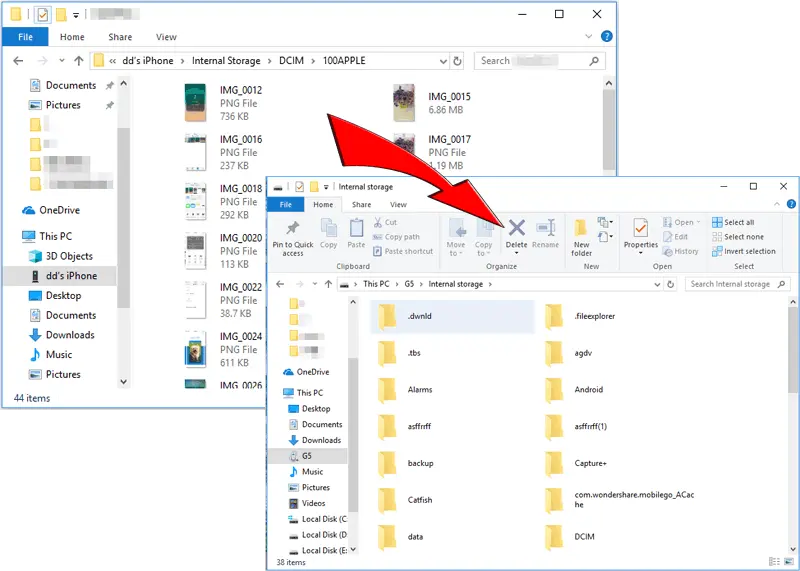This screenshot has width=800, height=571.
Task: Select the Capture+ folder
Action: tap(576, 463)
